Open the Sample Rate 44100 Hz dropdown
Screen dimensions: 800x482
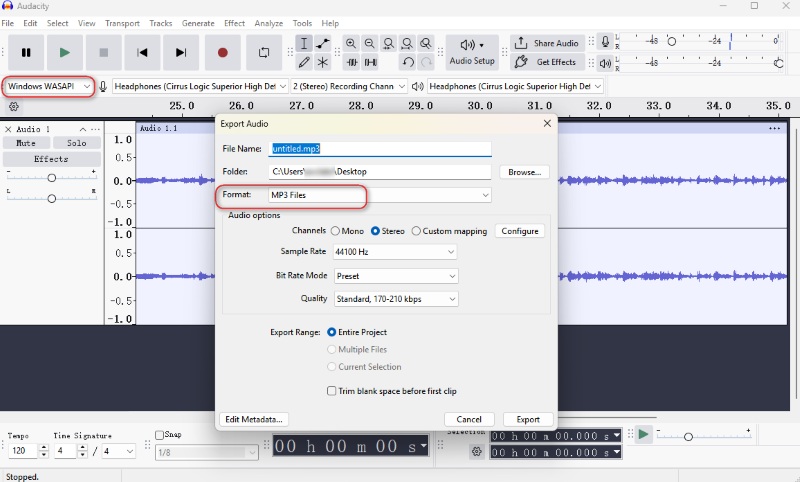point(395,252)
